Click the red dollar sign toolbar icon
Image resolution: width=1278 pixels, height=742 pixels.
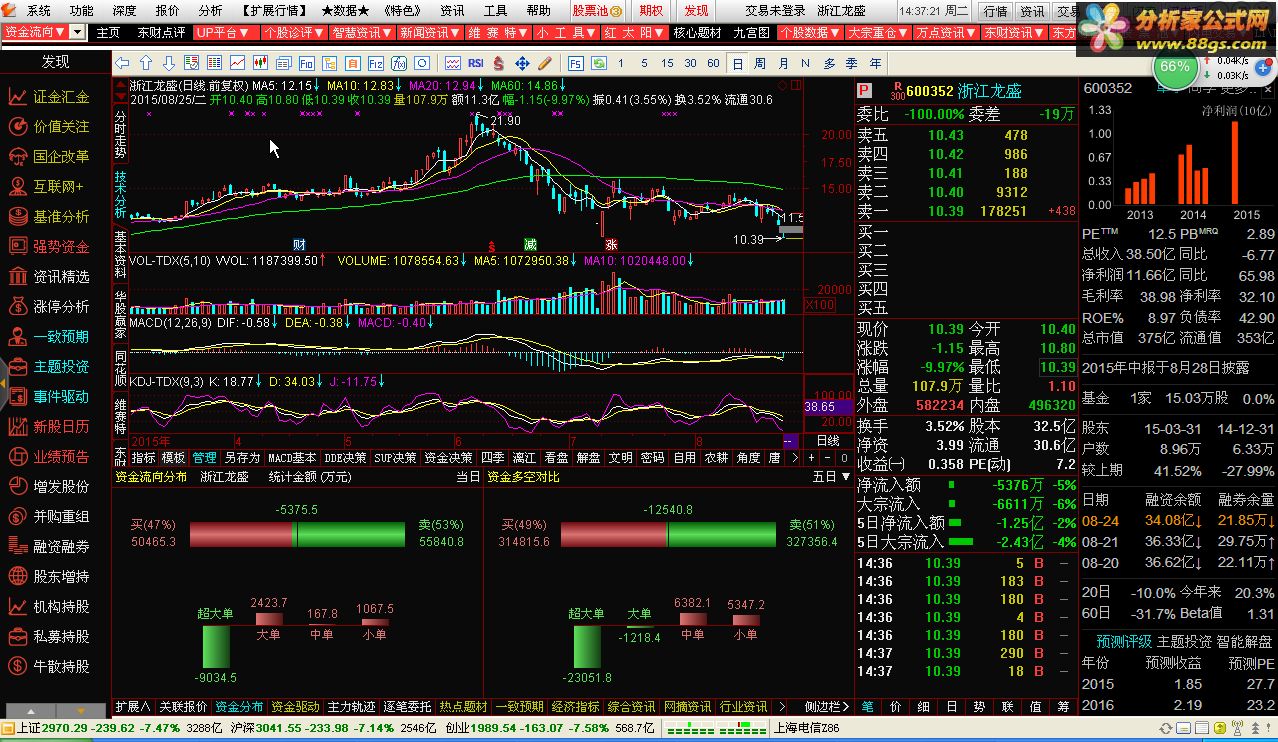coord(499,63)
